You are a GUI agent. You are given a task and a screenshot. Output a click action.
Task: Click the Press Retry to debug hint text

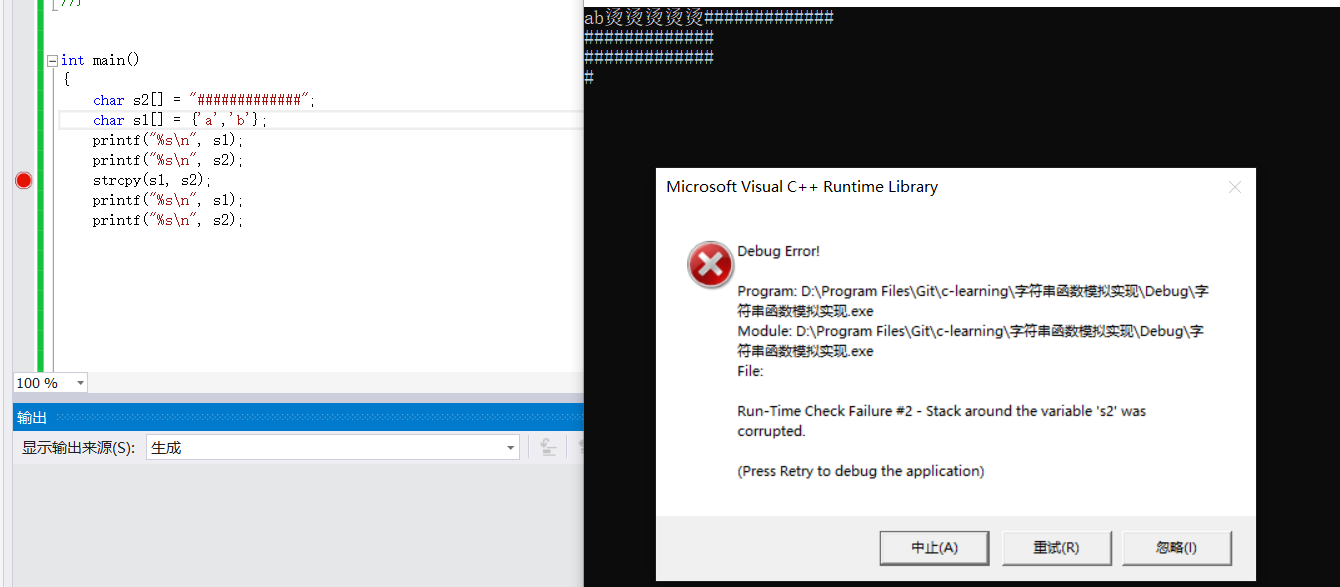(861, 471)
